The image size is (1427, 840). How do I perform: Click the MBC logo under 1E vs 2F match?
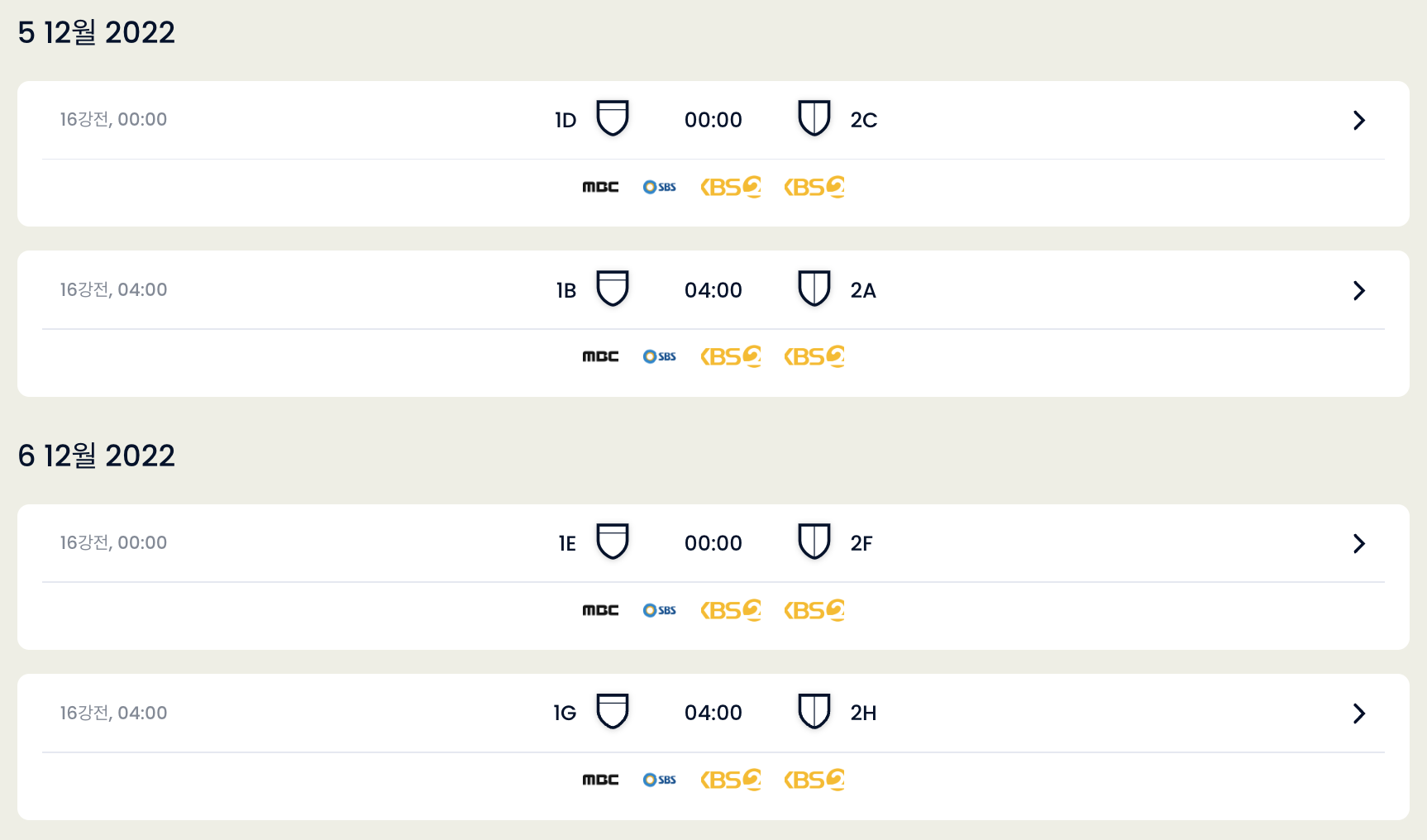tap(600, 610)
